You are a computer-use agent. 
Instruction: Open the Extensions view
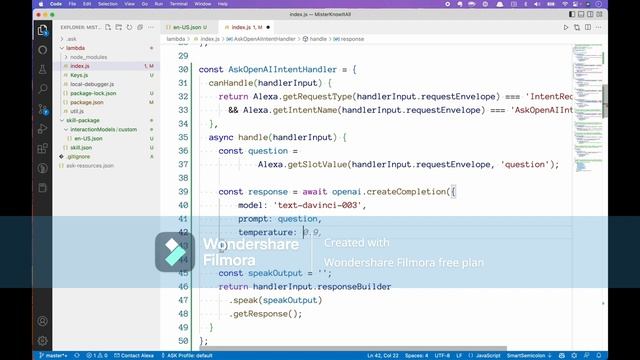(x=42, y=148)
